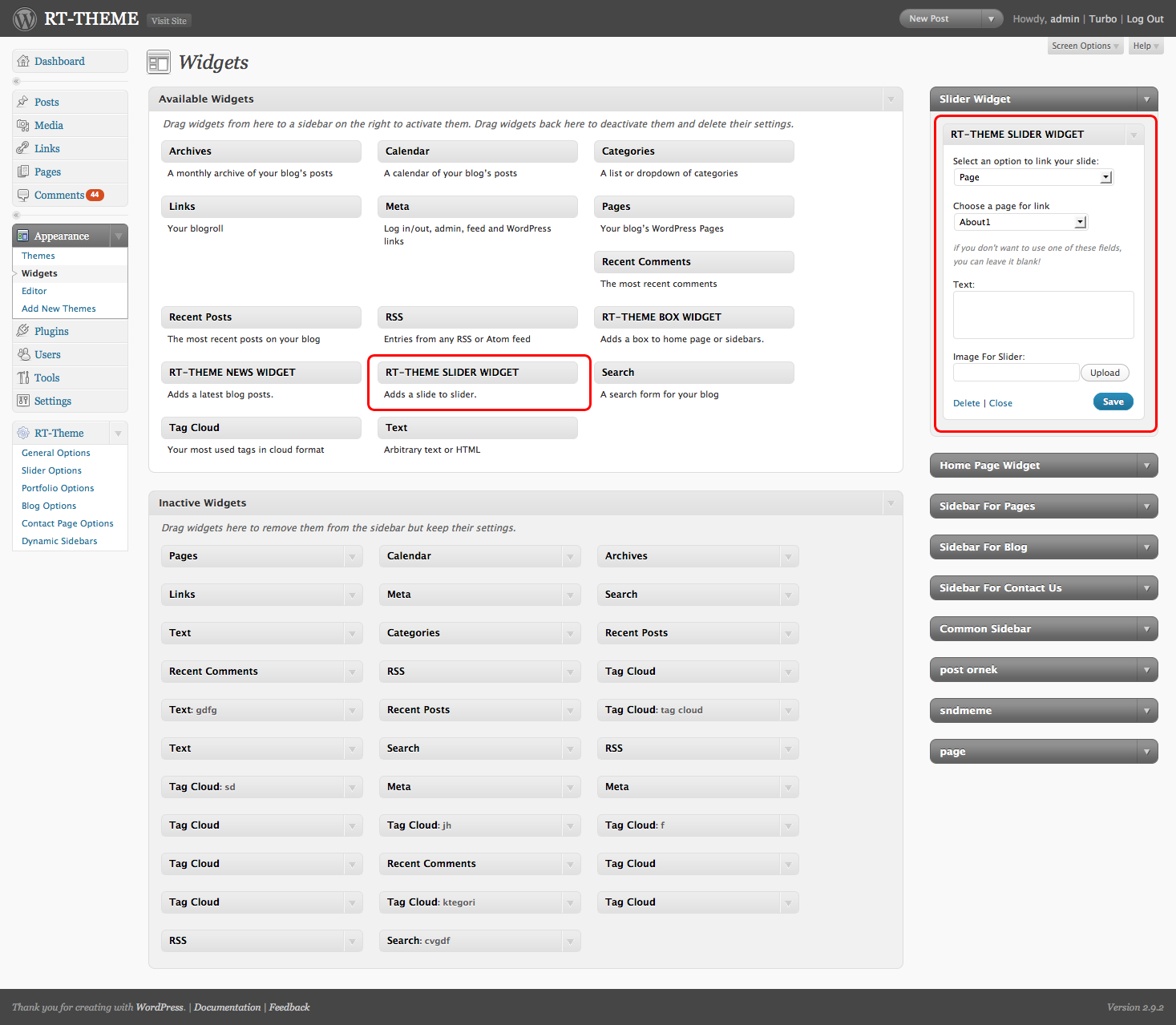This screenshot has width=1176, height=1025.
Task: Click the RT-Theme gear icon
Action: pyautogui.click(x=23, y=433)
